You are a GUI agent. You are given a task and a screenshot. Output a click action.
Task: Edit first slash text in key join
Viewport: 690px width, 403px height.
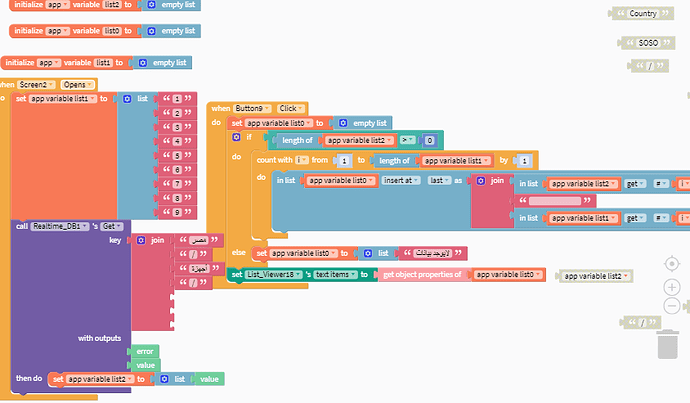[x=193, y=254]
